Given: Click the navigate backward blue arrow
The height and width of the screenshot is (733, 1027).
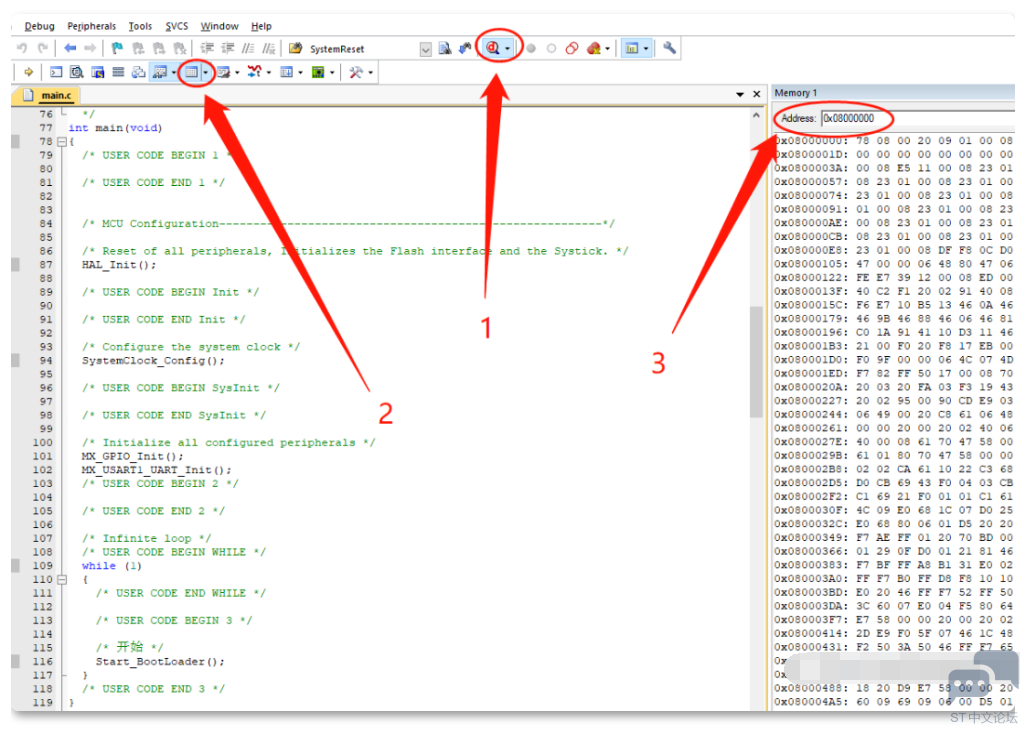Looking at the screenshot, I should [x=70, y=48].
